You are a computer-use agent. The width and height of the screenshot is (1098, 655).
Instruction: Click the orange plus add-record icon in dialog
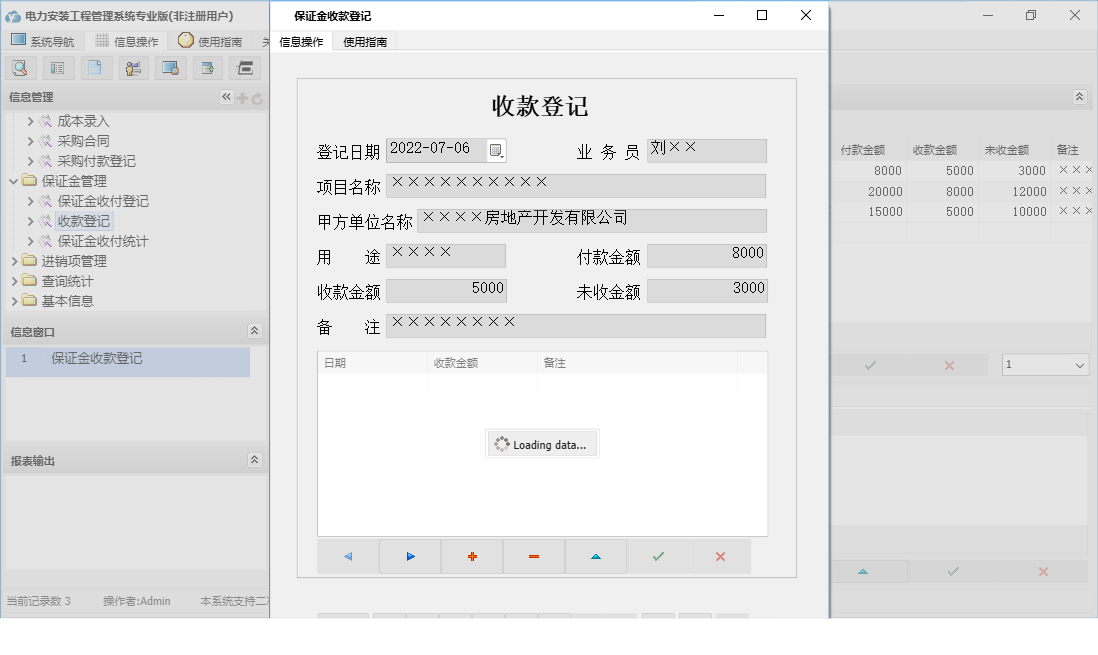[x=472, y=557]
